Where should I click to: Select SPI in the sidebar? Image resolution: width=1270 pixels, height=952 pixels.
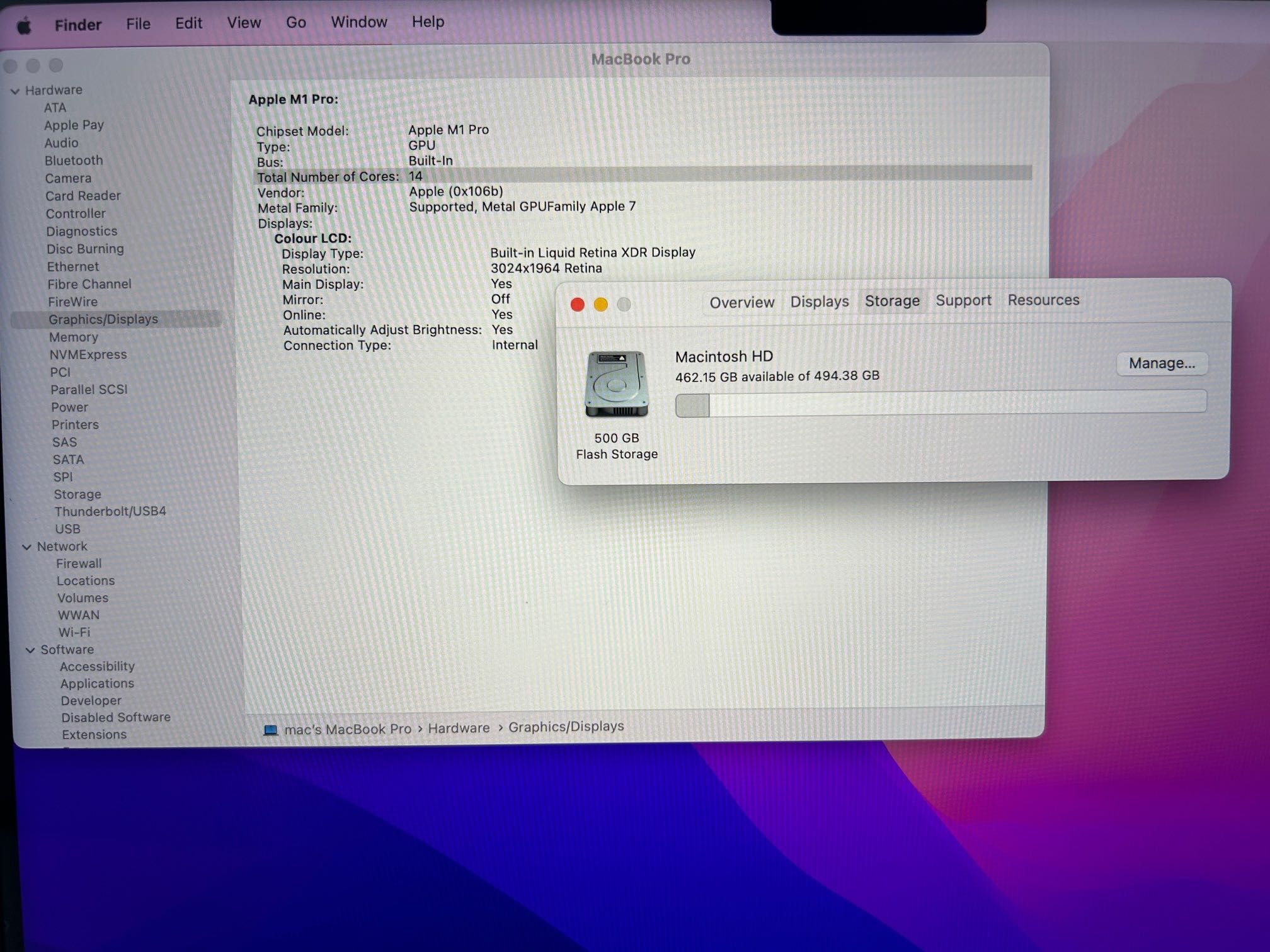pyautogui.click(x=63, y=477)
